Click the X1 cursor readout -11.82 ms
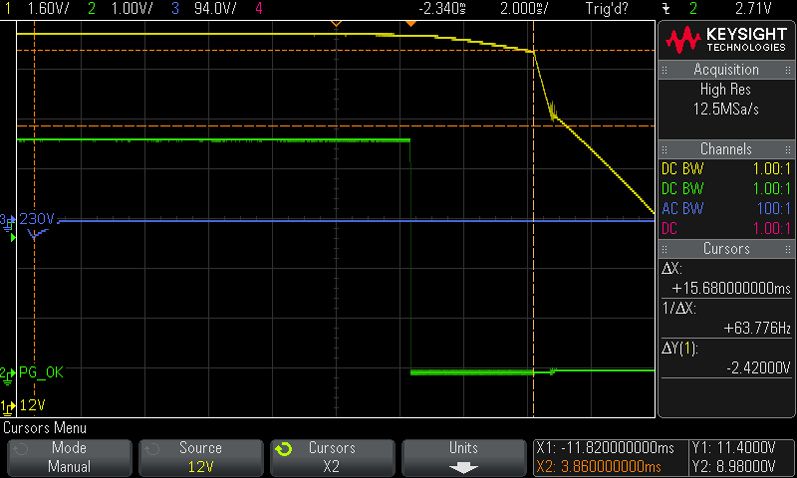Viewport: 797px width, 478px height. (605, 448)
